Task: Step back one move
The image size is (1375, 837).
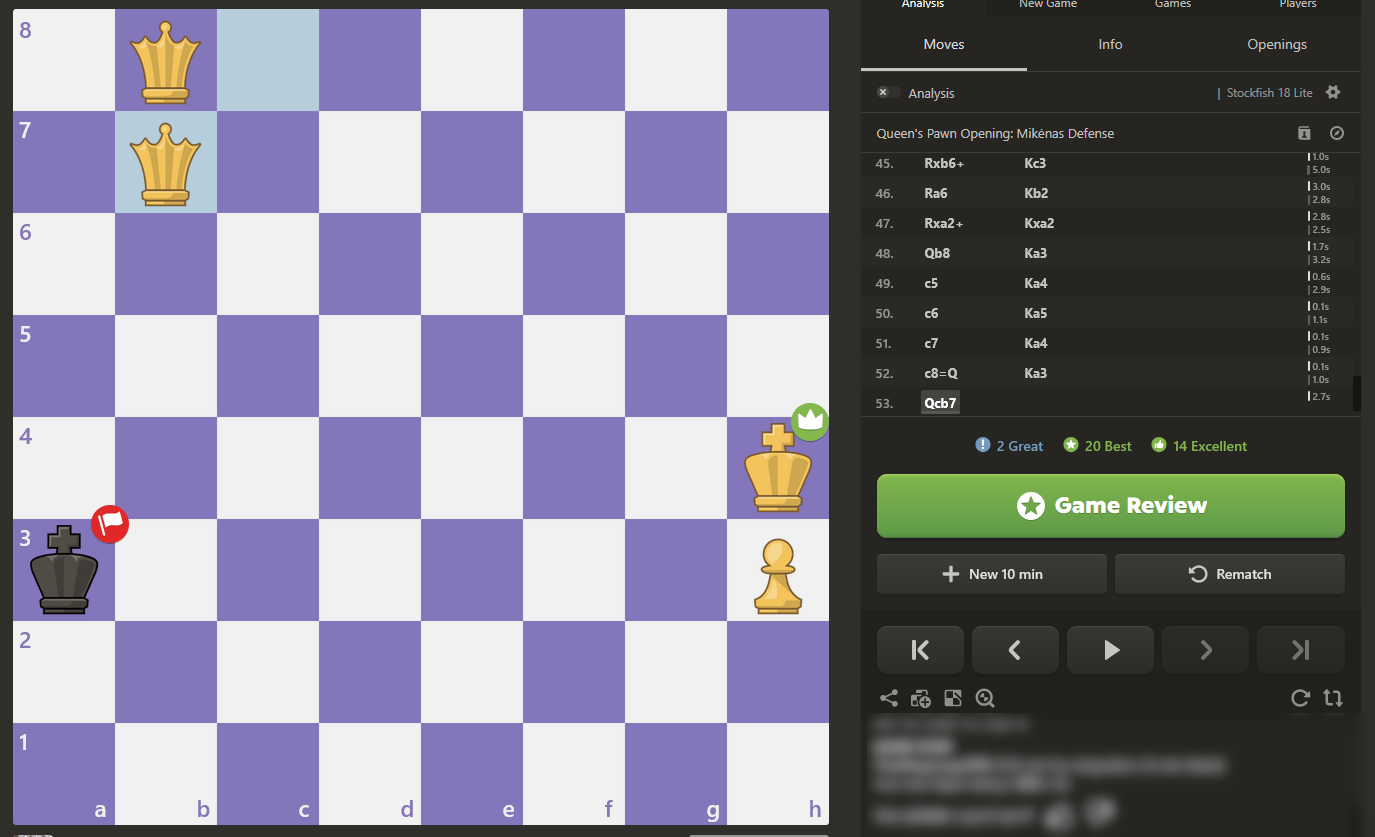Action: click(x=1015, y=650)
